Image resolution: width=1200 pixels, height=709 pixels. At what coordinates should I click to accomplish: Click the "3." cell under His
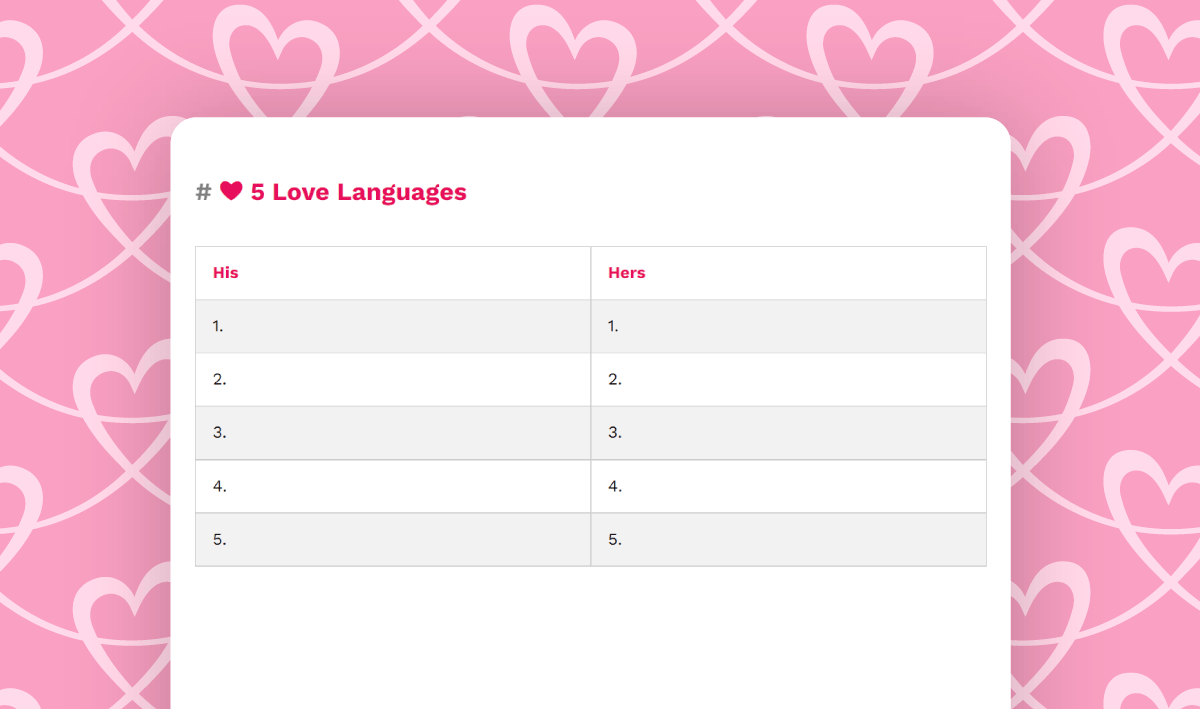[393, 433]
